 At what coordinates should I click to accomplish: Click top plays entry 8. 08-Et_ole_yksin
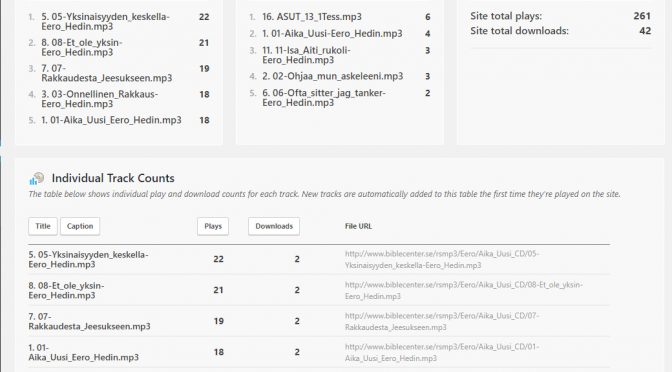coord(82,47)
